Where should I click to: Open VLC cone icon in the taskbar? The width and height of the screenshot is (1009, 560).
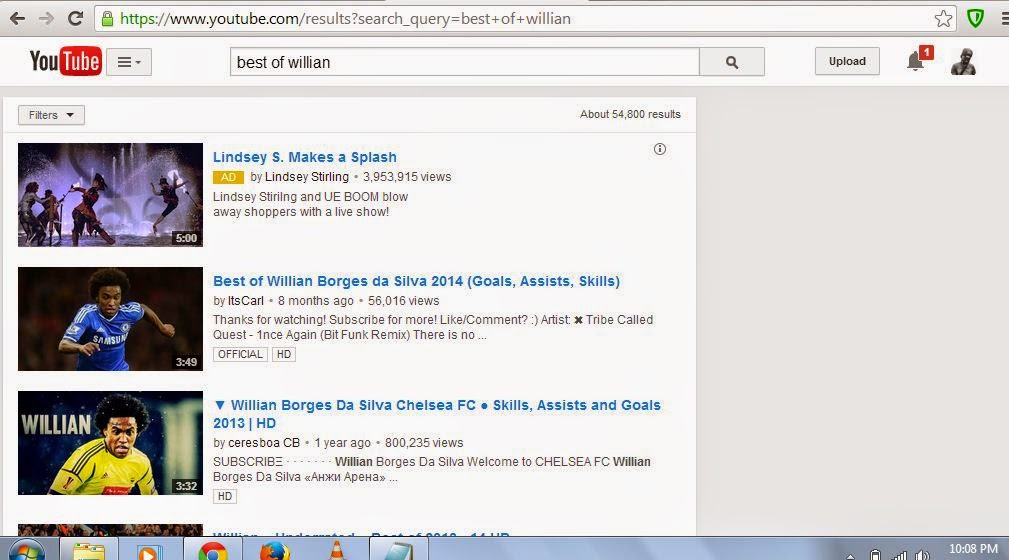(x=337, y=551)
